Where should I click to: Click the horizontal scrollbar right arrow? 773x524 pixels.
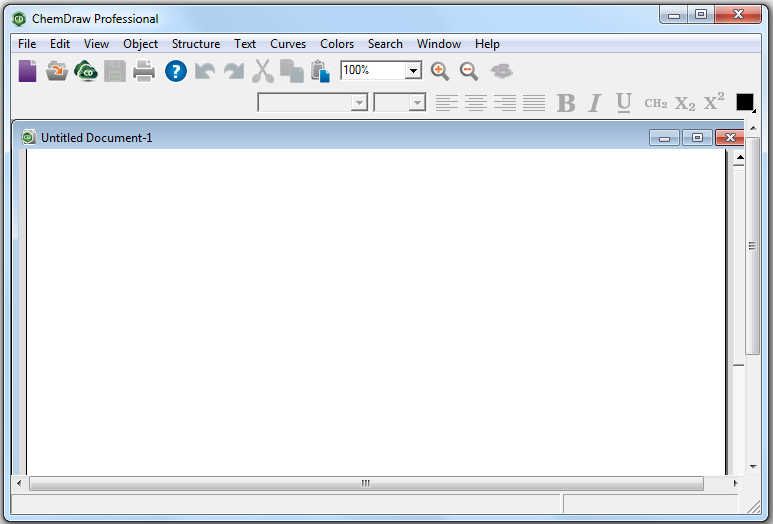(736, 483)
